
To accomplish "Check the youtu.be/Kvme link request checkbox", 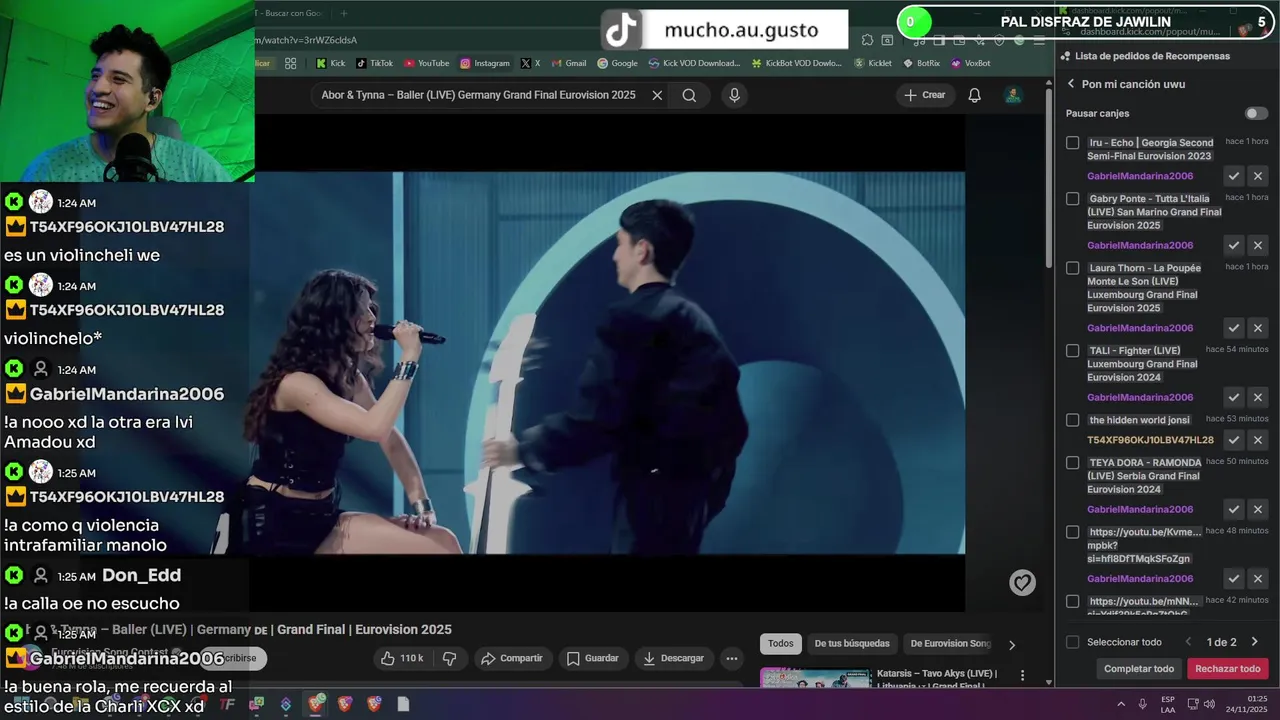I will [x=1072, y=532].
